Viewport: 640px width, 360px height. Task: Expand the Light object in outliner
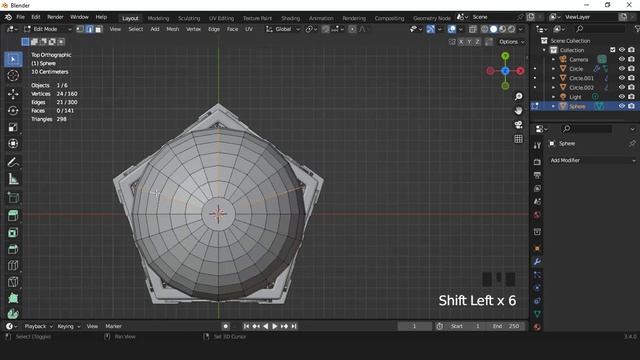coord(553,97)
